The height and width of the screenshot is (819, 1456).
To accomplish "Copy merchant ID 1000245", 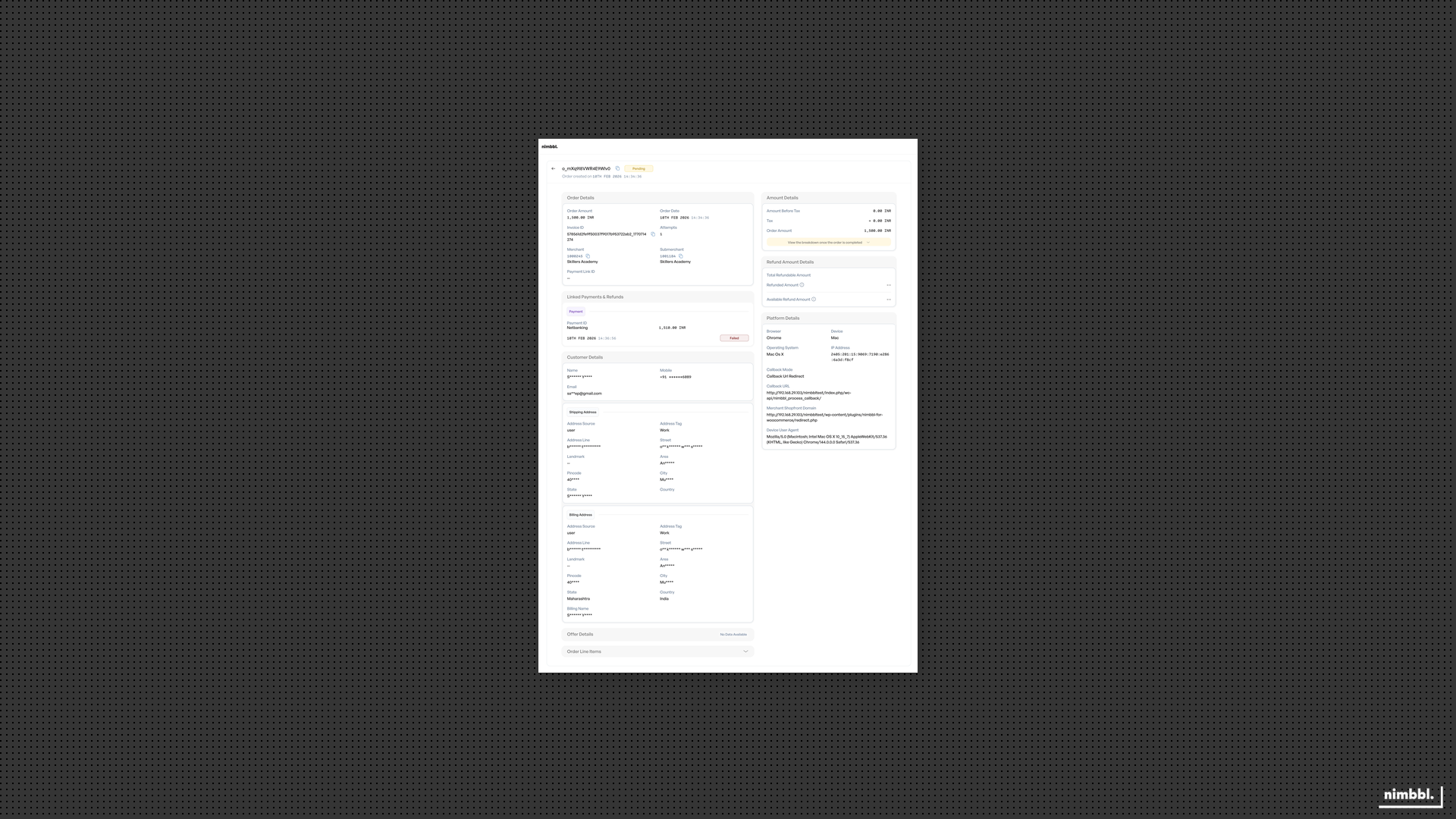I will point(586,256).
